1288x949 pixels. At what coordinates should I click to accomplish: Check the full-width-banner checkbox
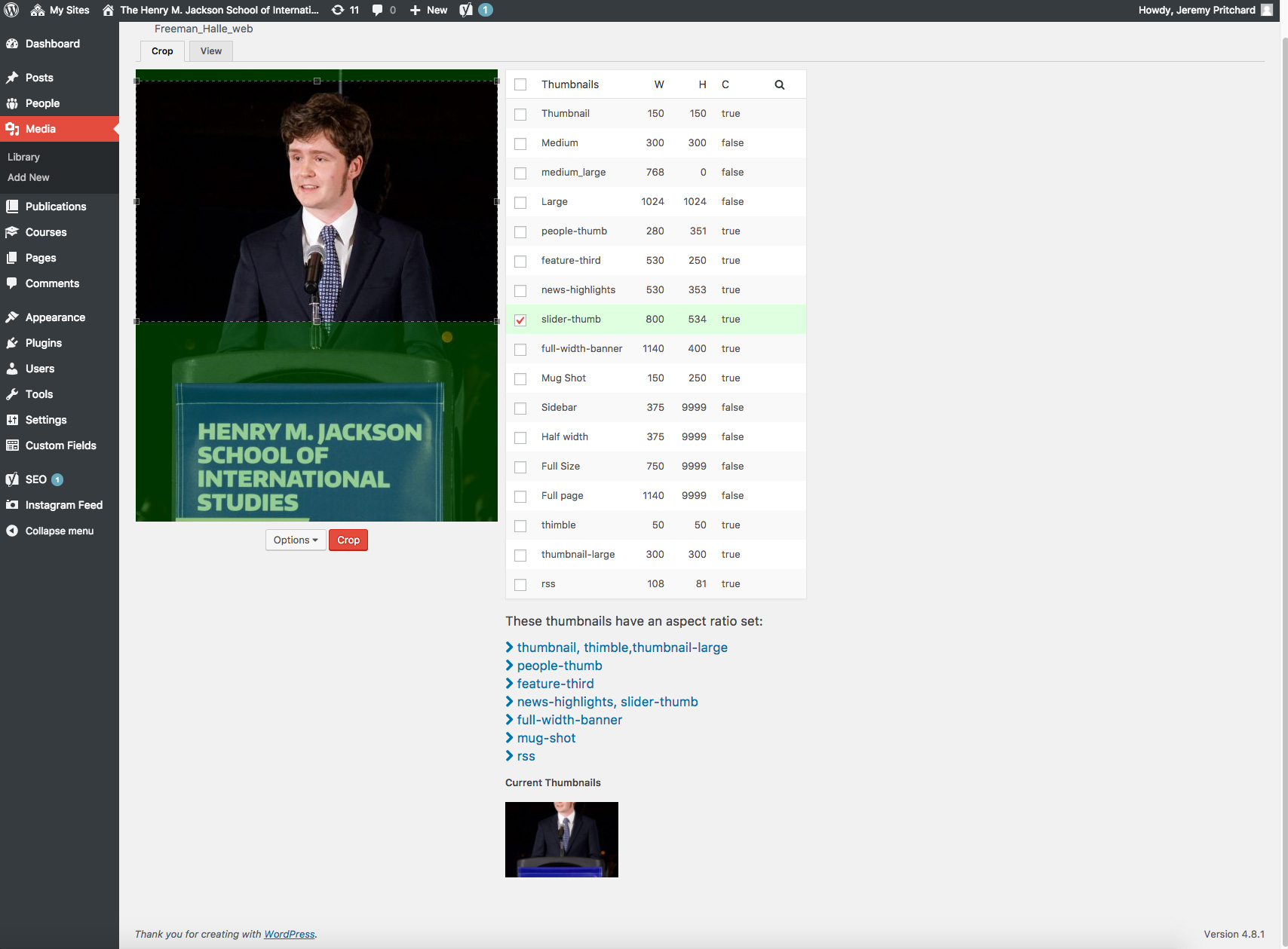click(x=520, y=350)
